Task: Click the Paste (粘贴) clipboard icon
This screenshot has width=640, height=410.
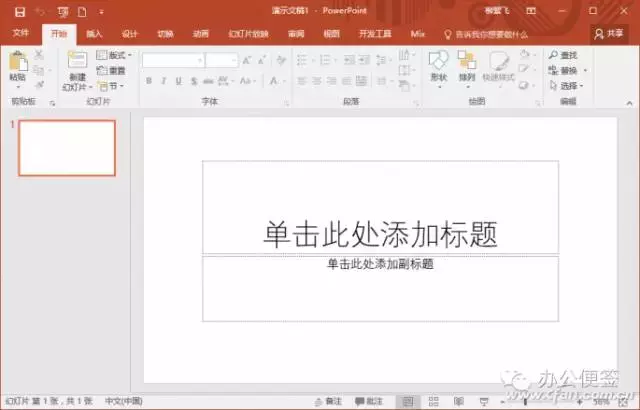Action: [18, 62]
